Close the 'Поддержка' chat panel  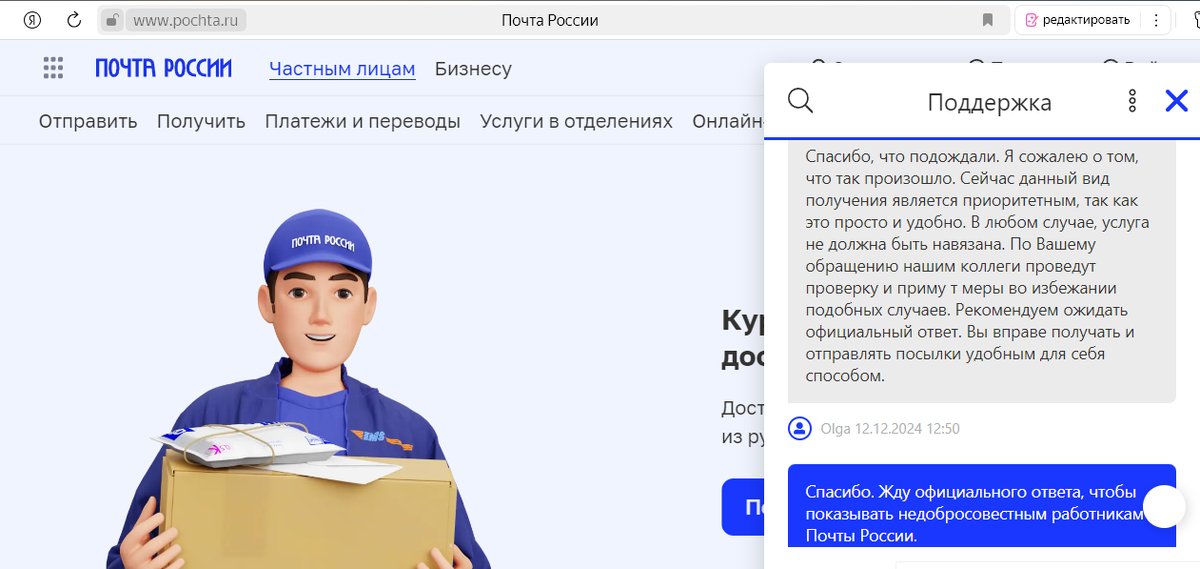(1177, 100)
